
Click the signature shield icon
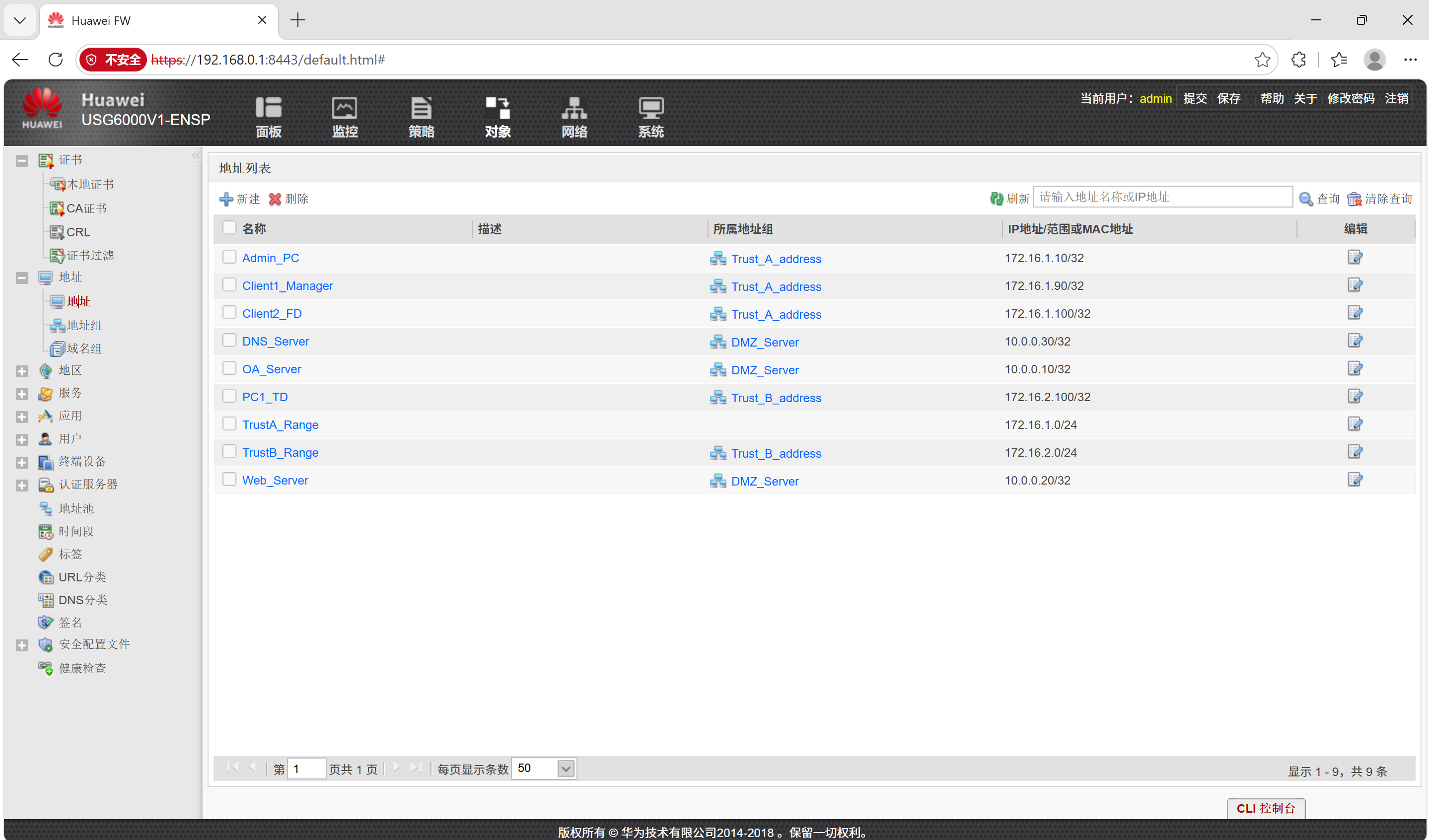pyautogui.click(x=45, y=623)
